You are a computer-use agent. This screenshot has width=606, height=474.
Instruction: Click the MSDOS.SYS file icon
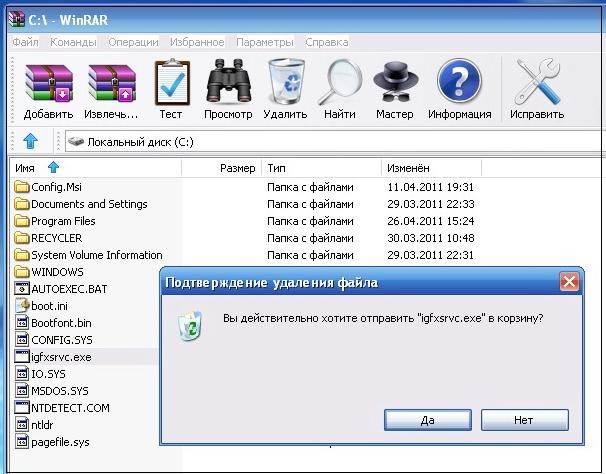22,390
